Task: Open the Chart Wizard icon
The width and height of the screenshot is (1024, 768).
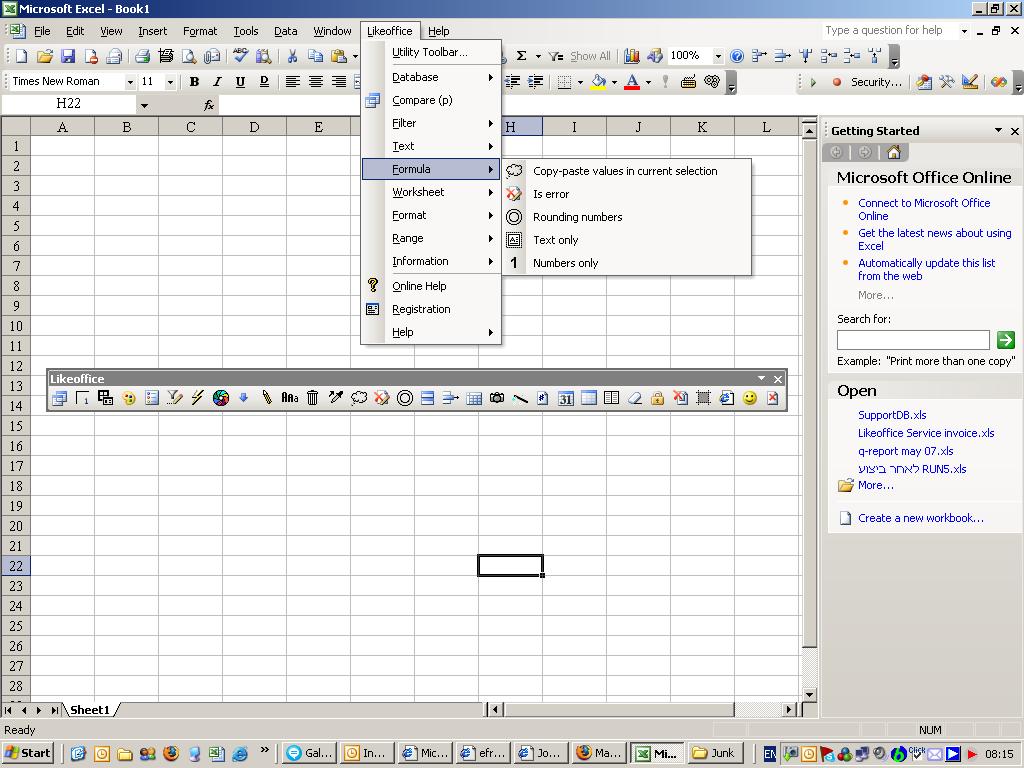Action: 632,56
